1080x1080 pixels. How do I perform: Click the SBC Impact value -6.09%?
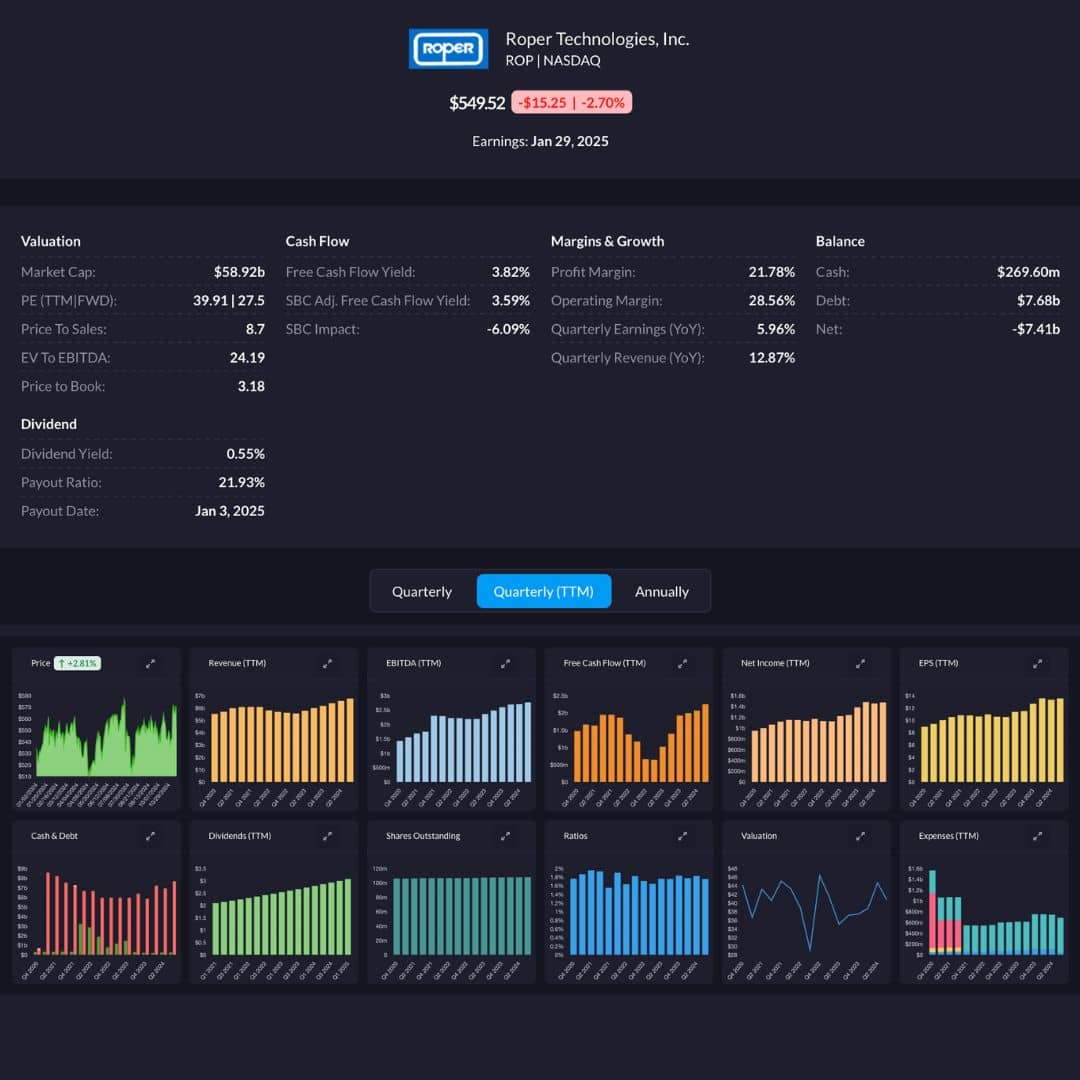[508, 329]
